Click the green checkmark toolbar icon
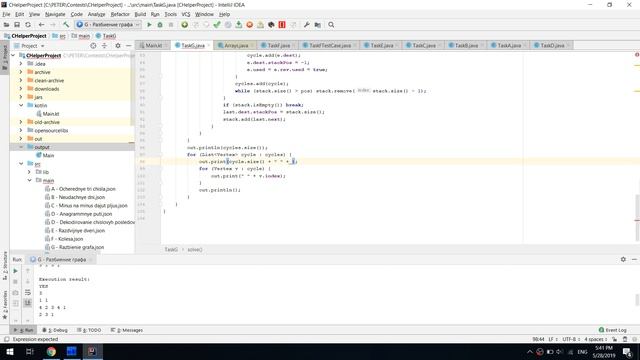Viewport: 640px width, 360px height. (217, 25)
